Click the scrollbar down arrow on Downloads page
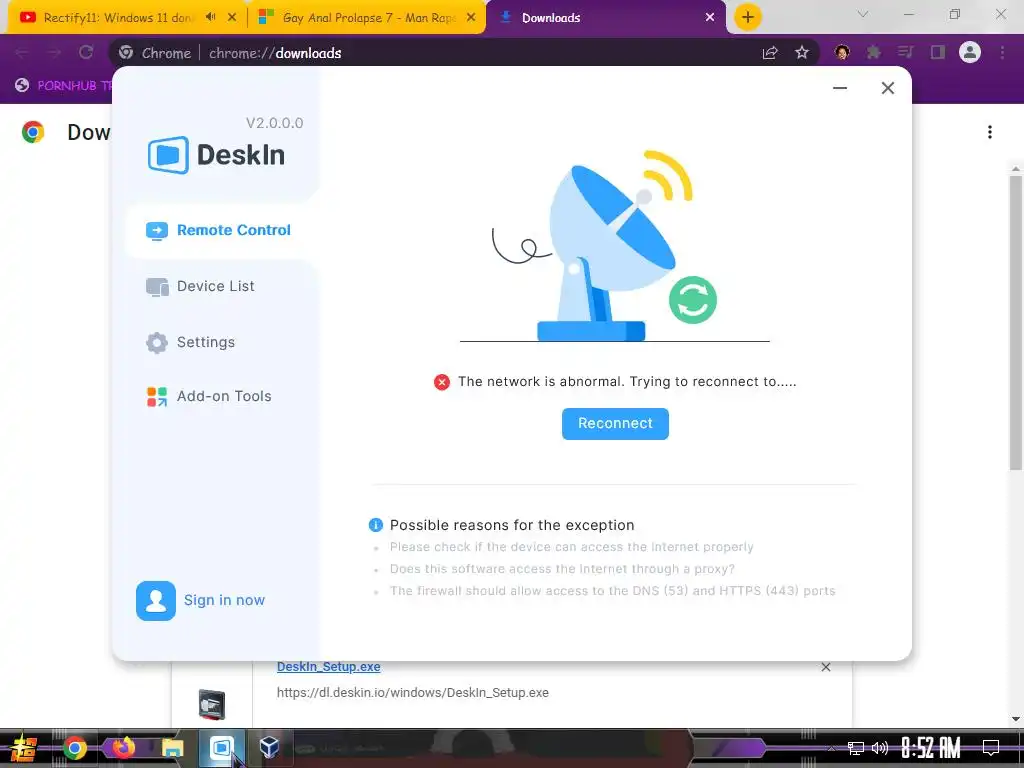Screen dimensions: 1024x768 click(x=1016, y=719)
